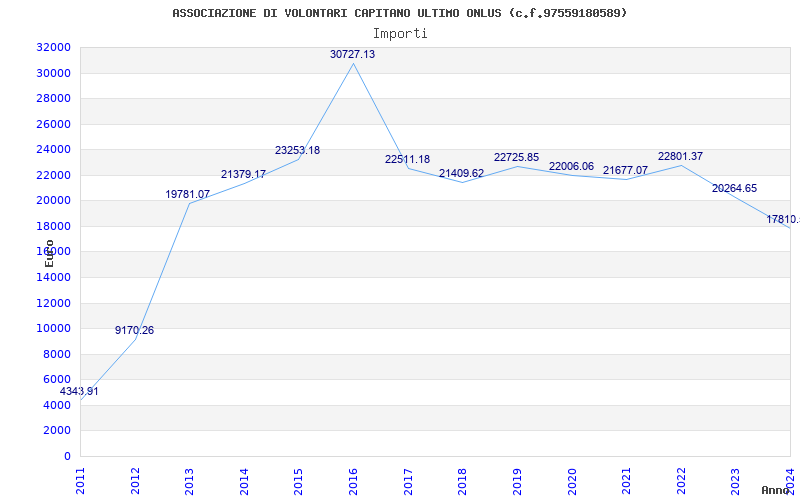Select the 0 y-axis tick label

67,456
